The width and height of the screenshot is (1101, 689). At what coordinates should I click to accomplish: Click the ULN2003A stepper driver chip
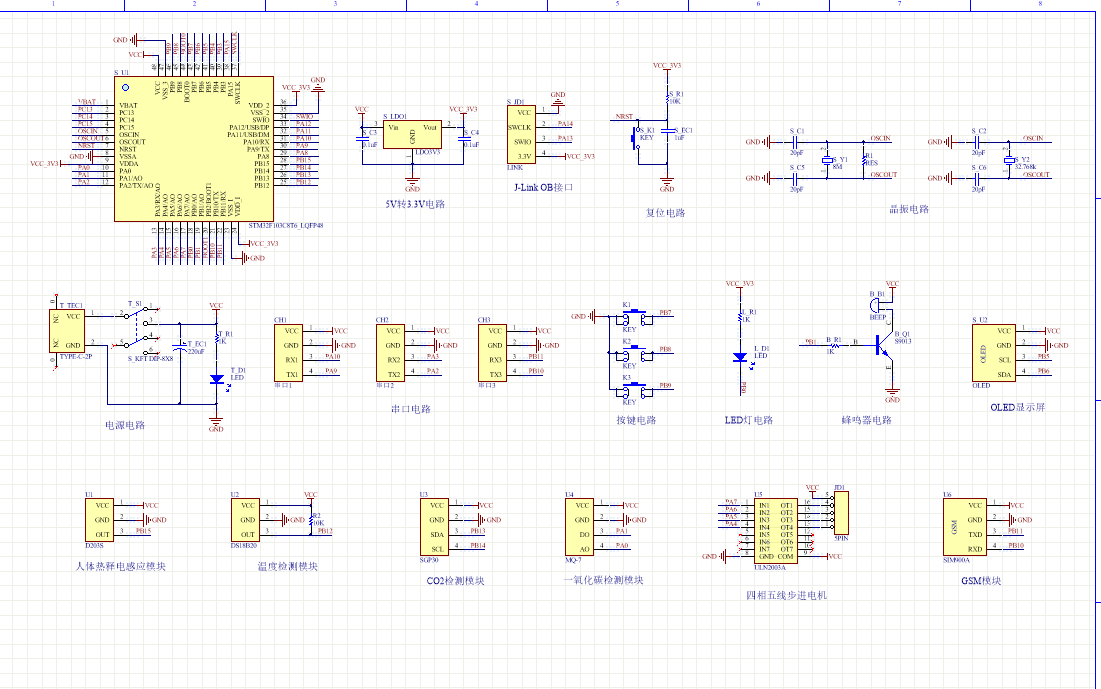pos(776,529)
